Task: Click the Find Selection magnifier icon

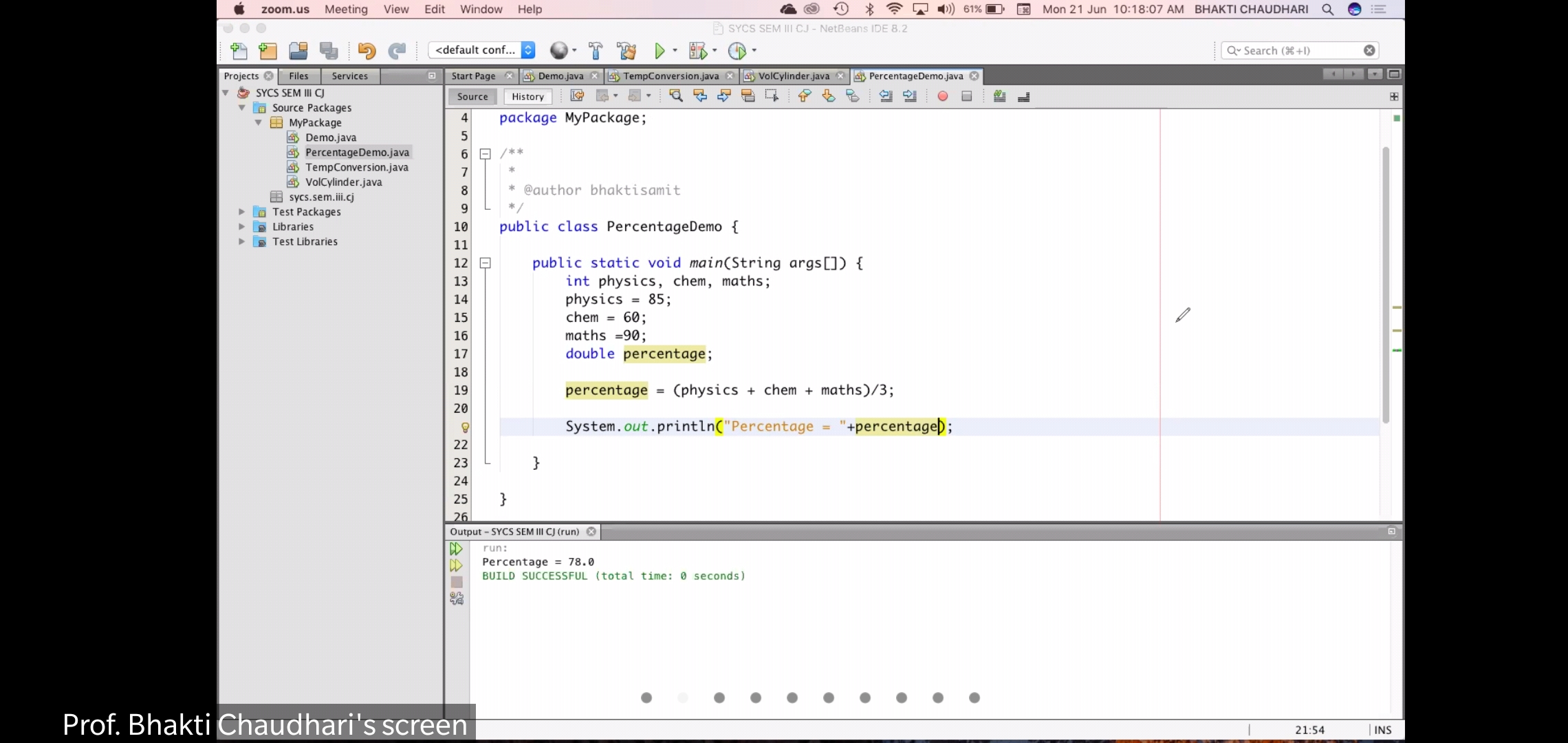Action: click(x=676, y=96)
